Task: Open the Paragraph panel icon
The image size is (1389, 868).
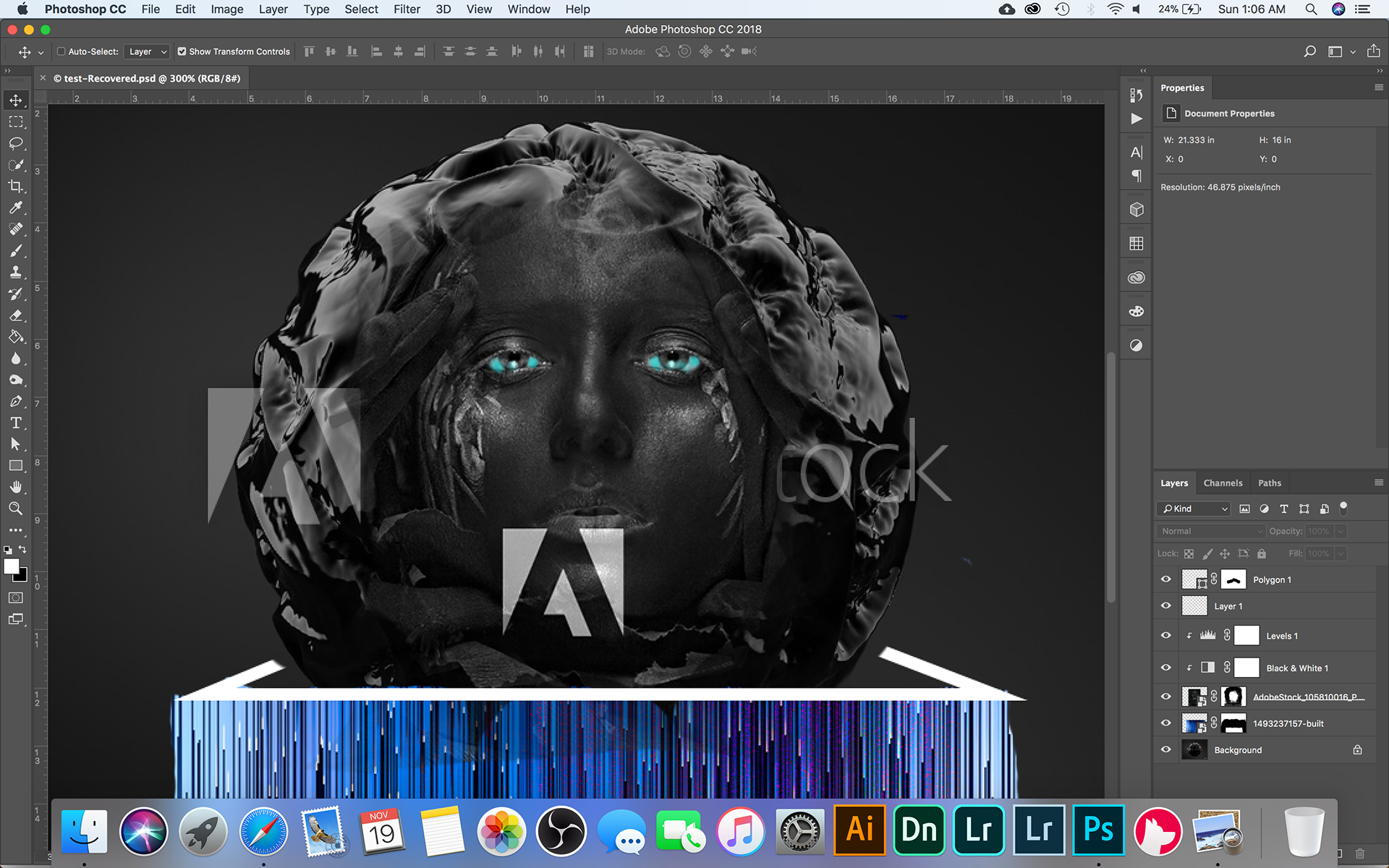Action: tap(1137, 176)
